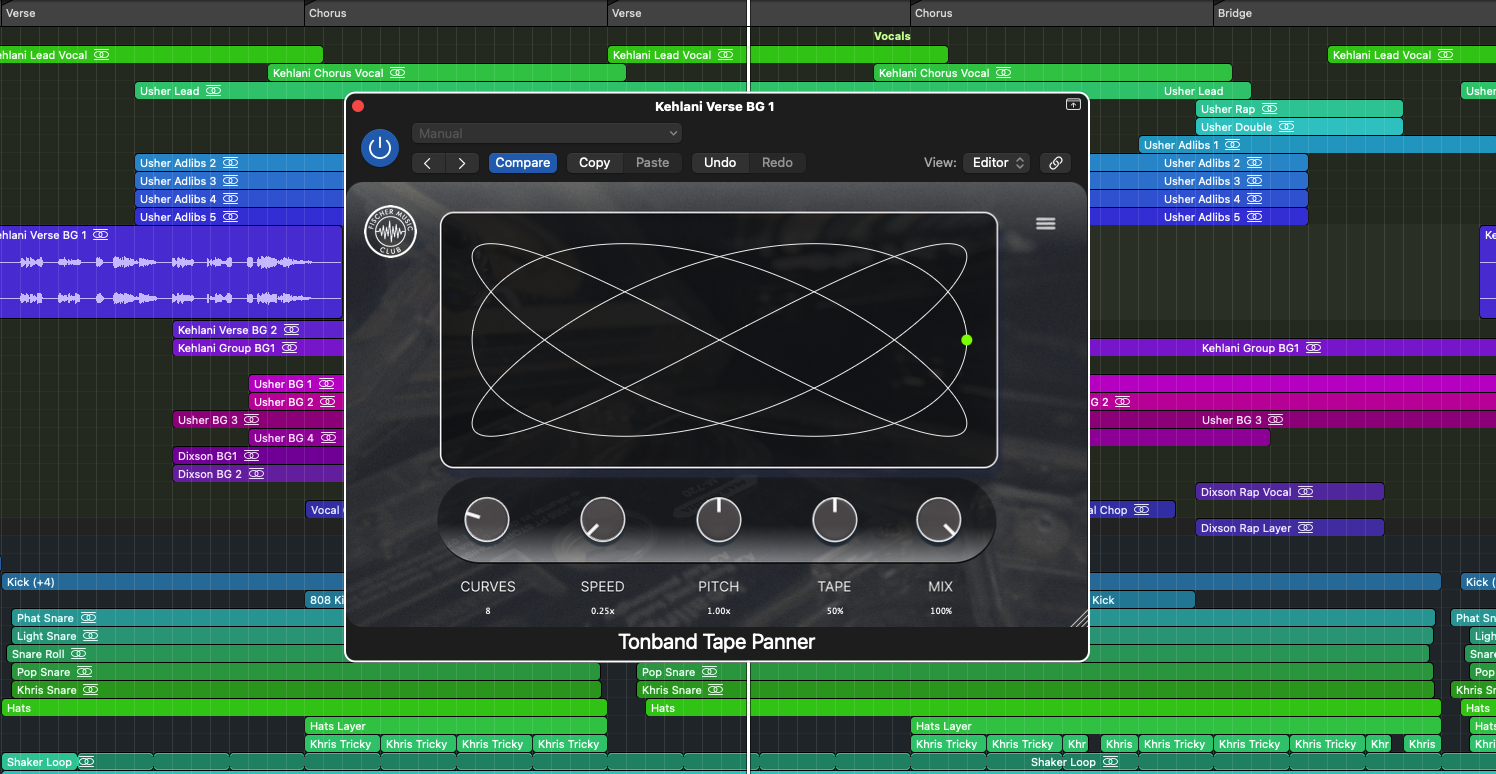Click the loop icon on Dixson Rap Layer region

[x=1305, y=528]
